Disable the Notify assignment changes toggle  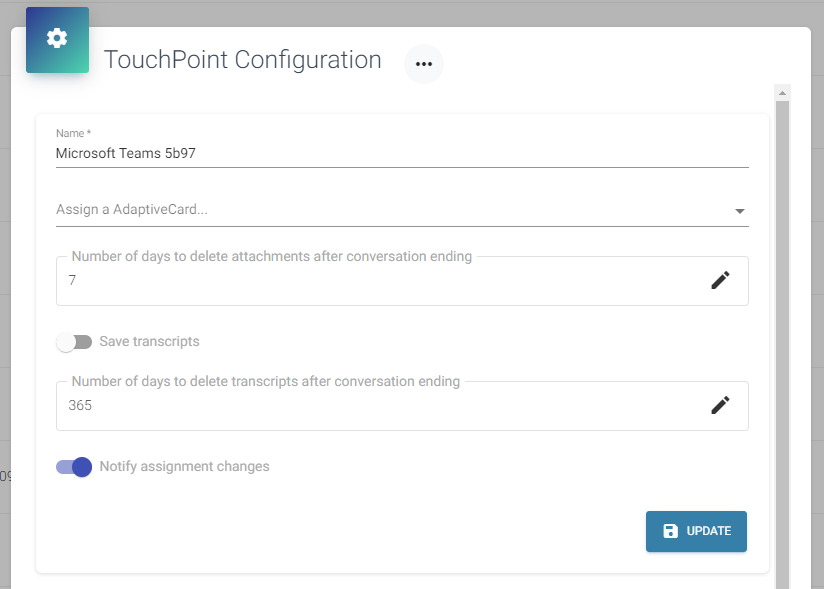pos(74,467)
